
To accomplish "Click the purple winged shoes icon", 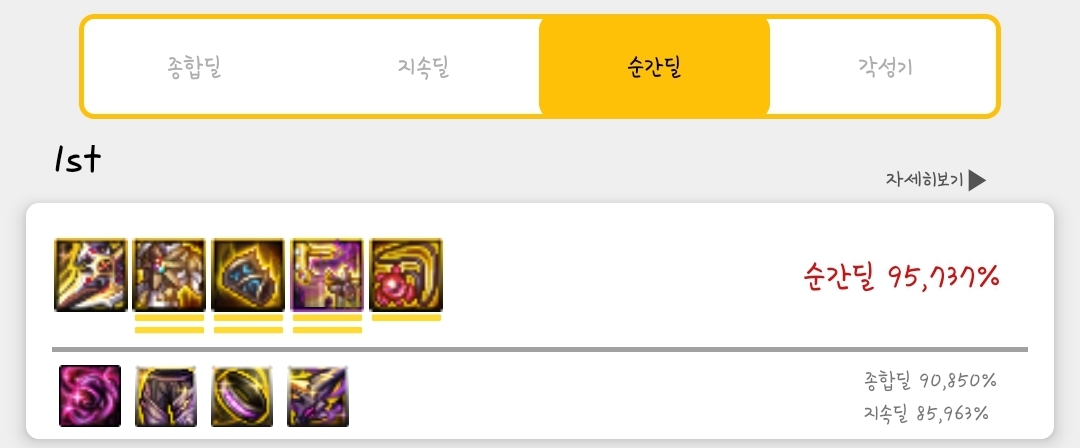I will (x=318, y=396).
